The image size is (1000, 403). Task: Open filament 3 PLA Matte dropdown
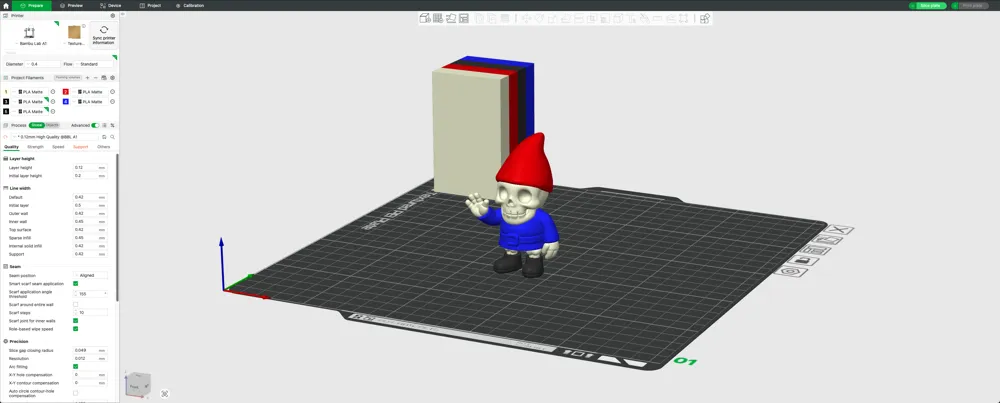(30, 101)
